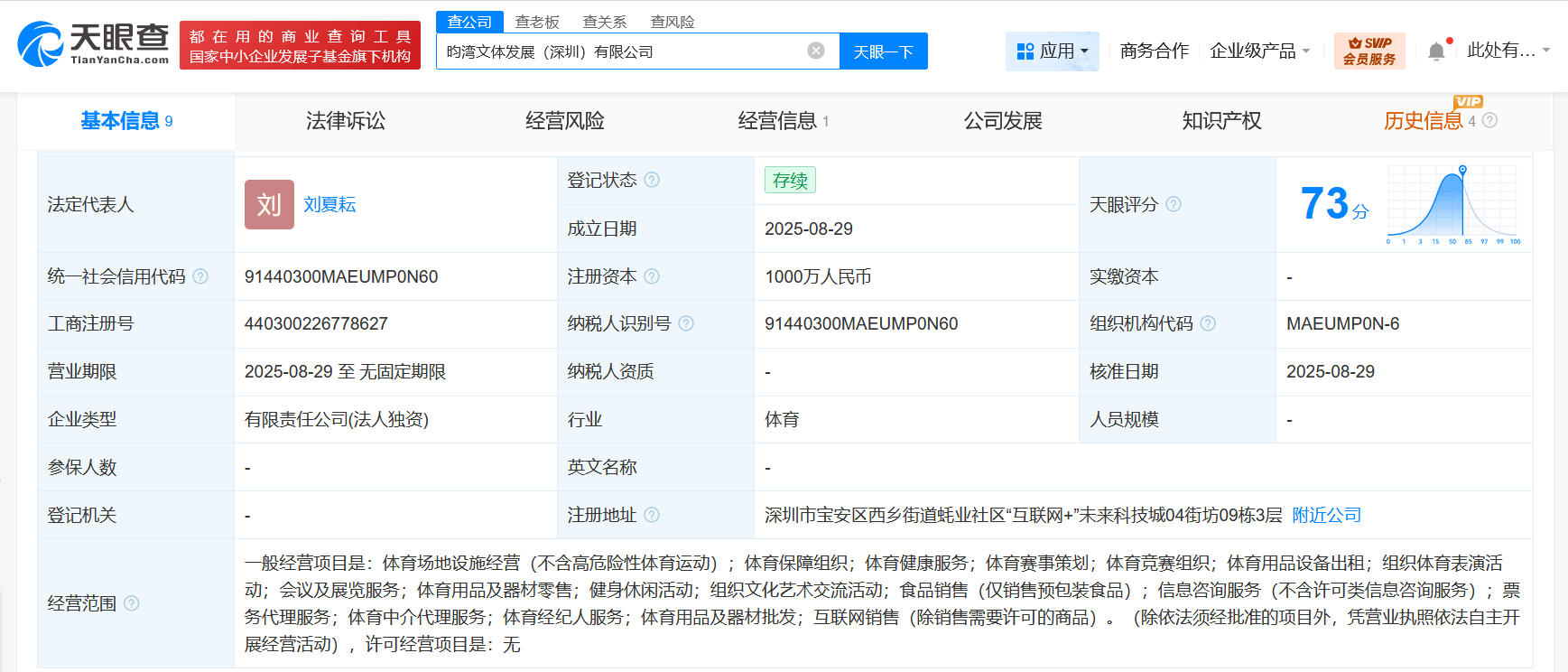1568x672 pixels.
Task: Switch to the 查风险 search tab
Action: tap(673, 22)
